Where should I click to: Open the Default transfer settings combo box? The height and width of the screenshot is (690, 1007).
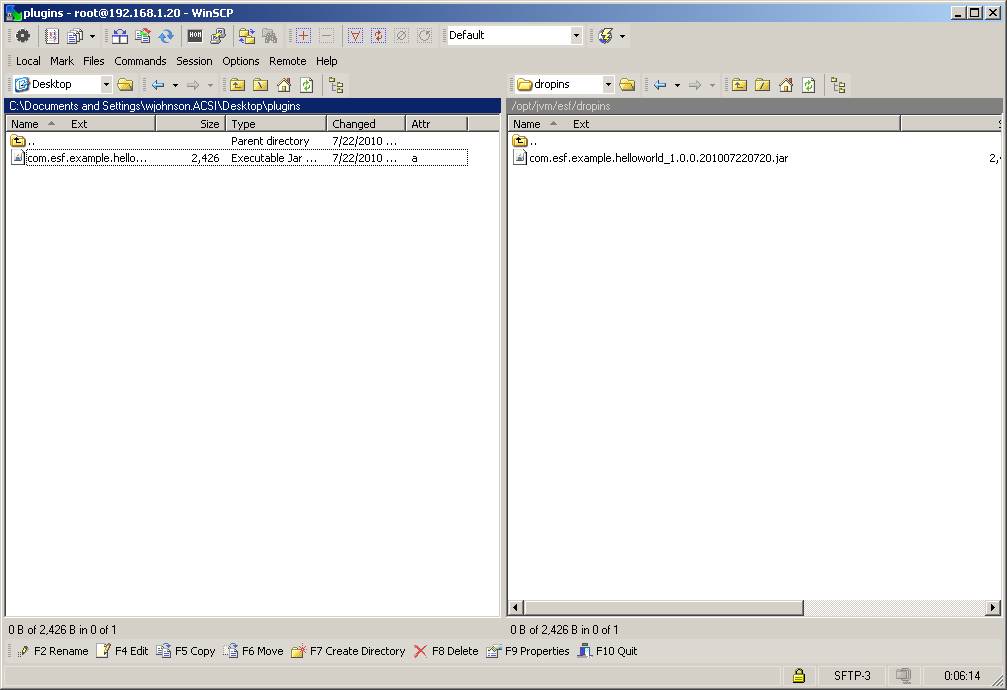tap(514, 35)
